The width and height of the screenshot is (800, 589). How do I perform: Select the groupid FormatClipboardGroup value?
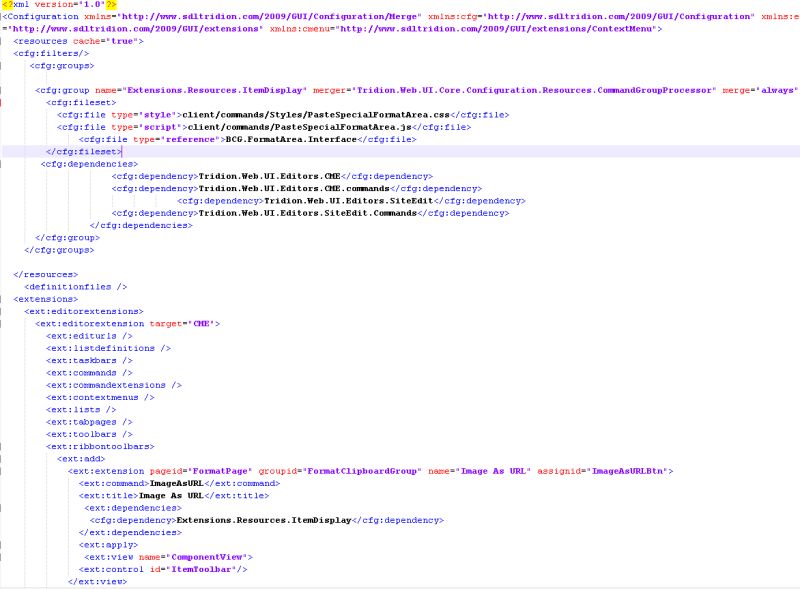[x=362, y=471]
